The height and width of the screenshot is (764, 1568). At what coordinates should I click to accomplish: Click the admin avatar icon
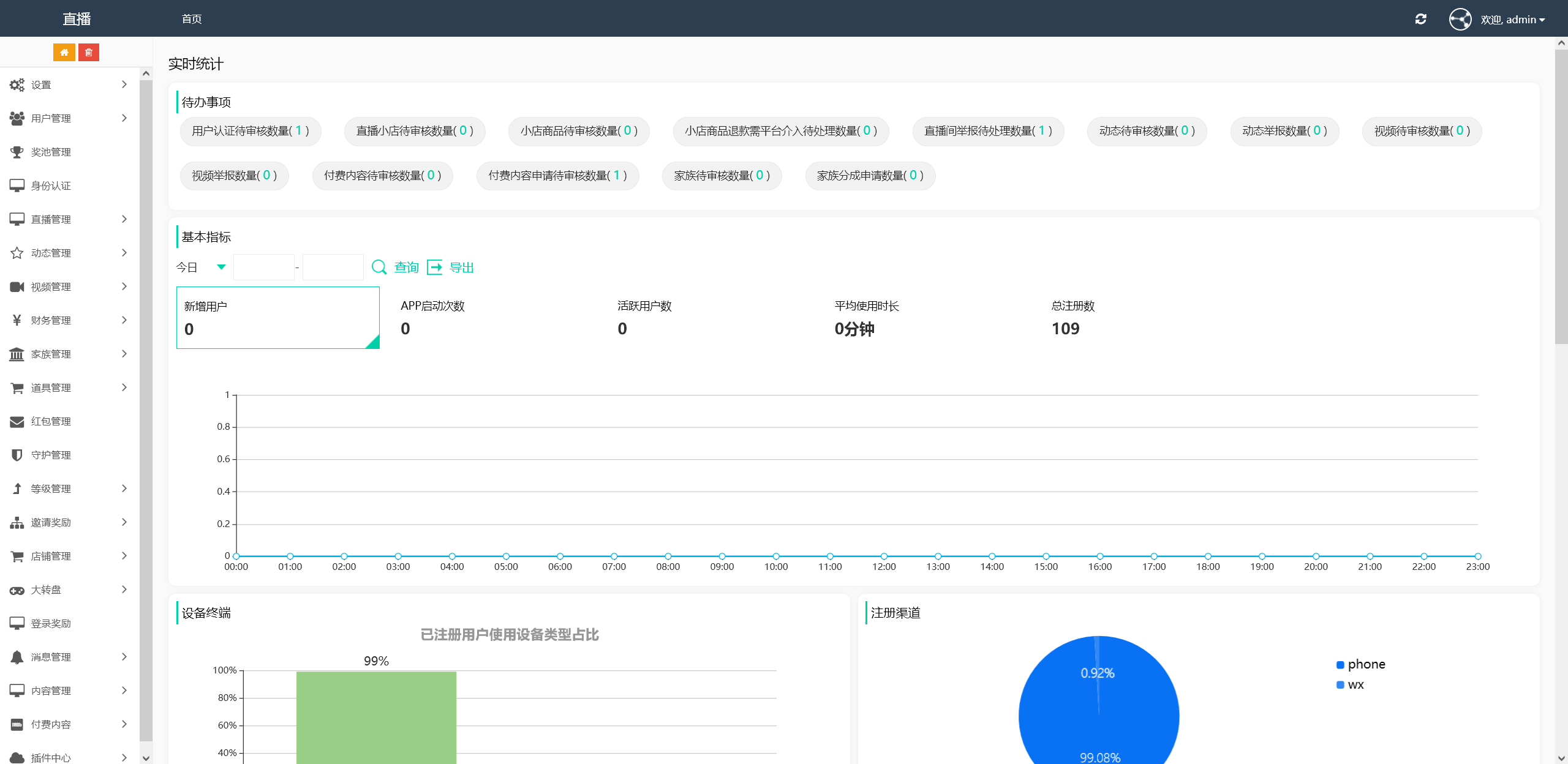(x=1460, y=19)
